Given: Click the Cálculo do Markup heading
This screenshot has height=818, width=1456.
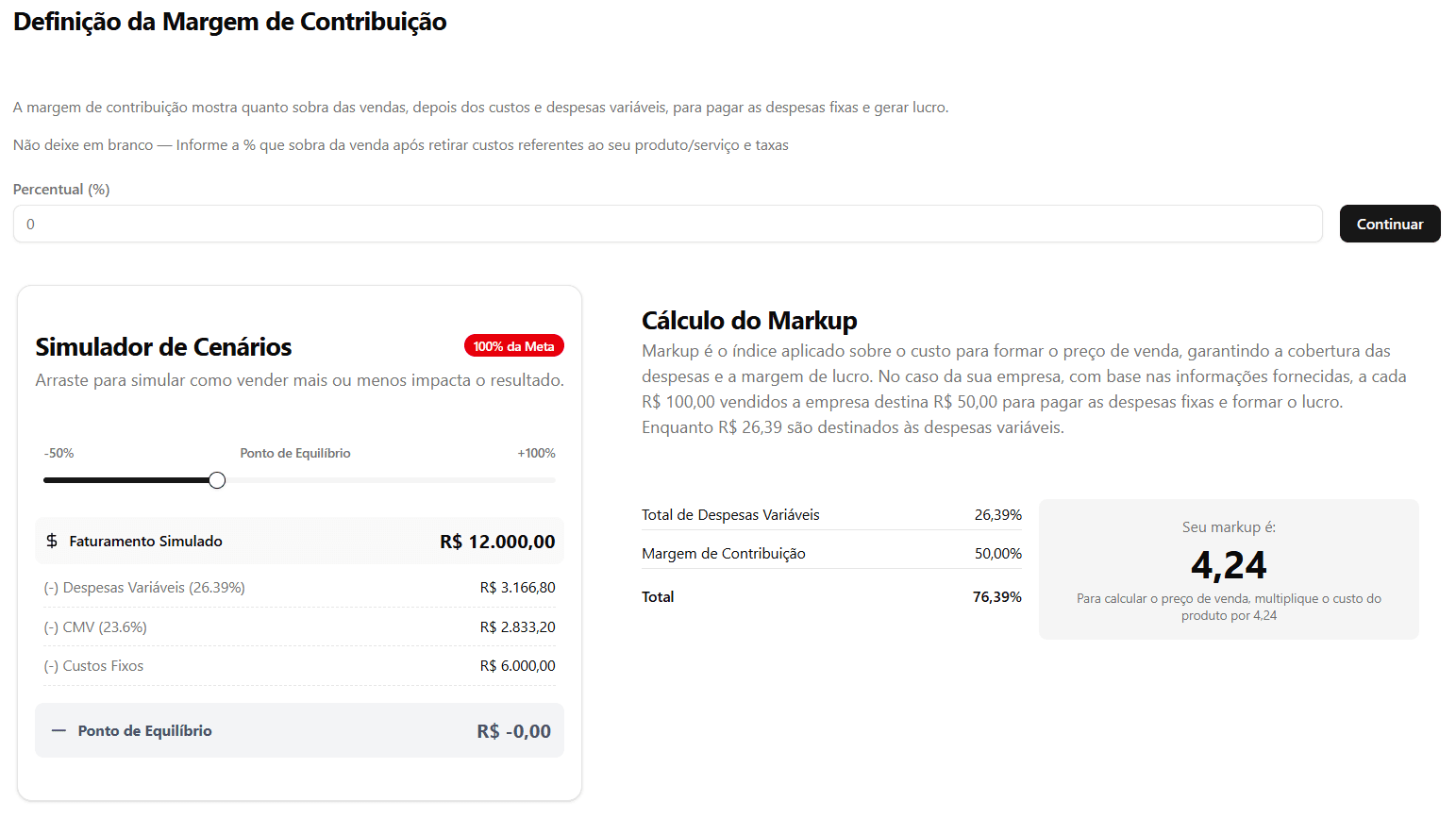Looking at the screenshot, I should tap(749, 321).
